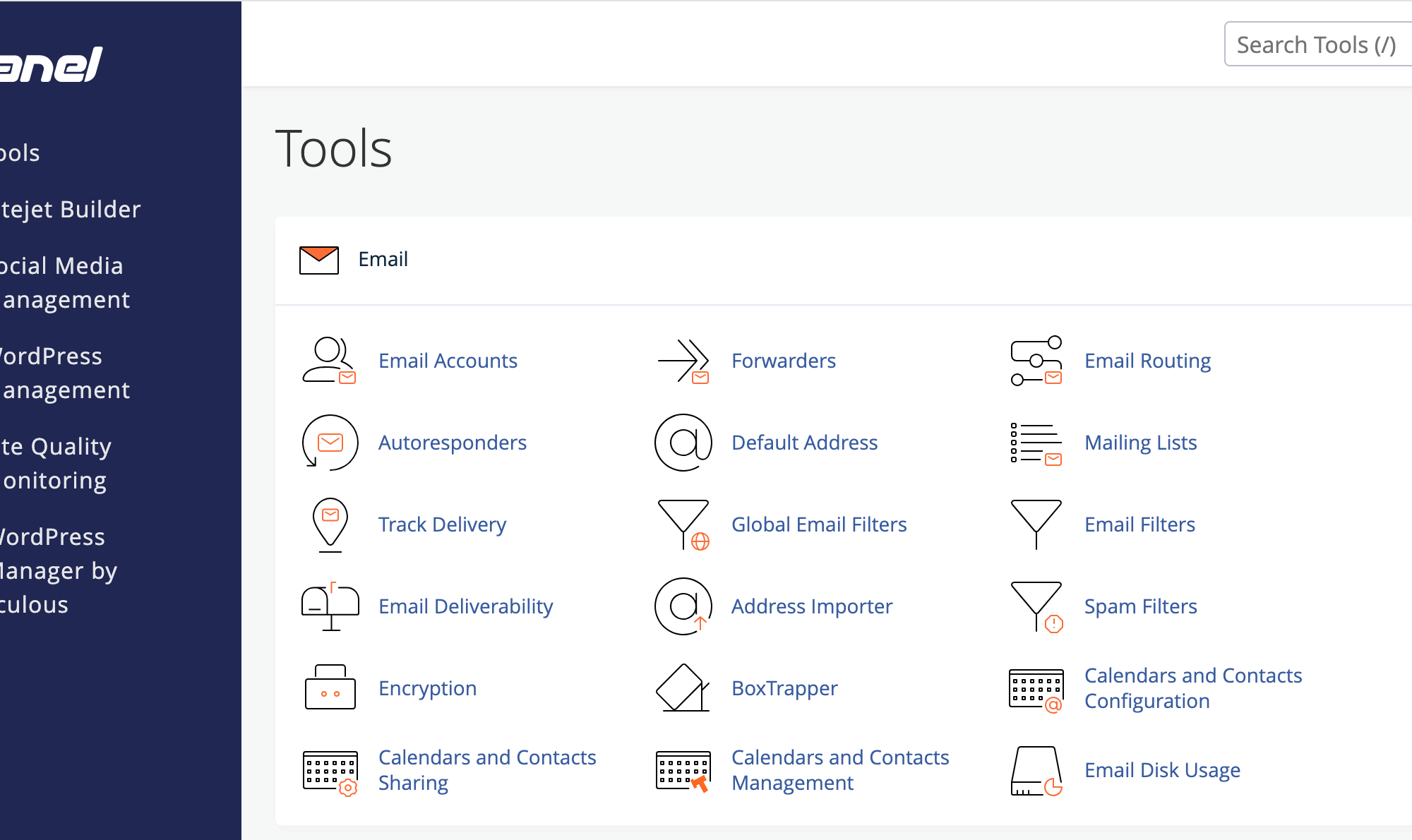The width and height of the screenshot is (1412, 840).
Task: Click the BoxTrapper icon
Action: pyautogui.click(x=683, y=687)
